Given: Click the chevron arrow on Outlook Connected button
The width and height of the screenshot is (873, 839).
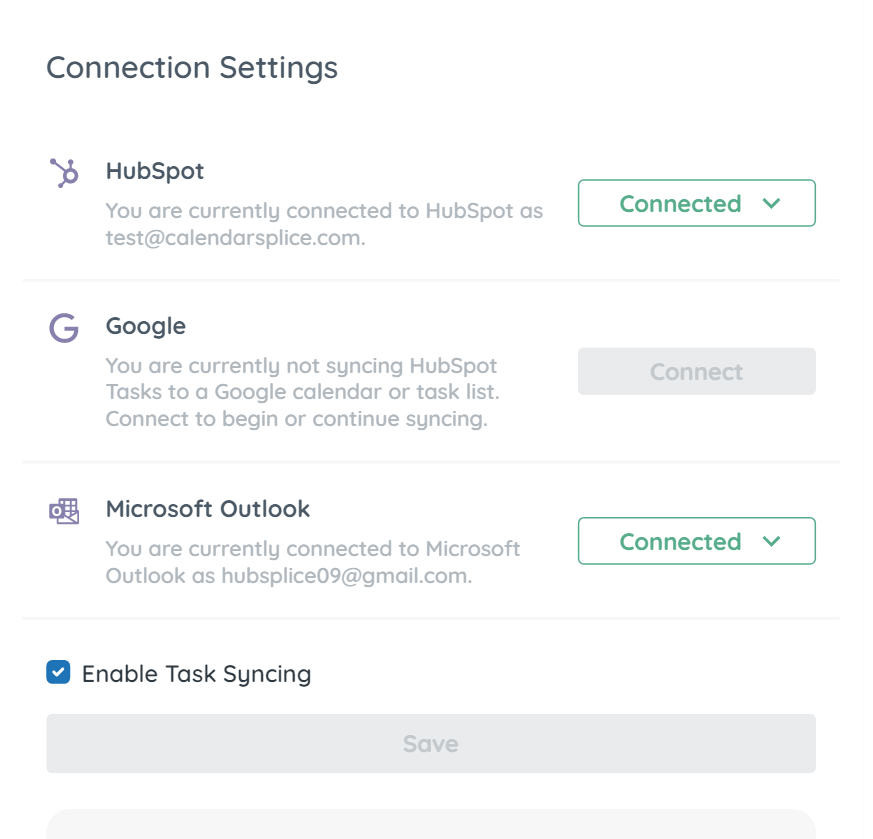Looking at the screenshot, I should (771, 541).
